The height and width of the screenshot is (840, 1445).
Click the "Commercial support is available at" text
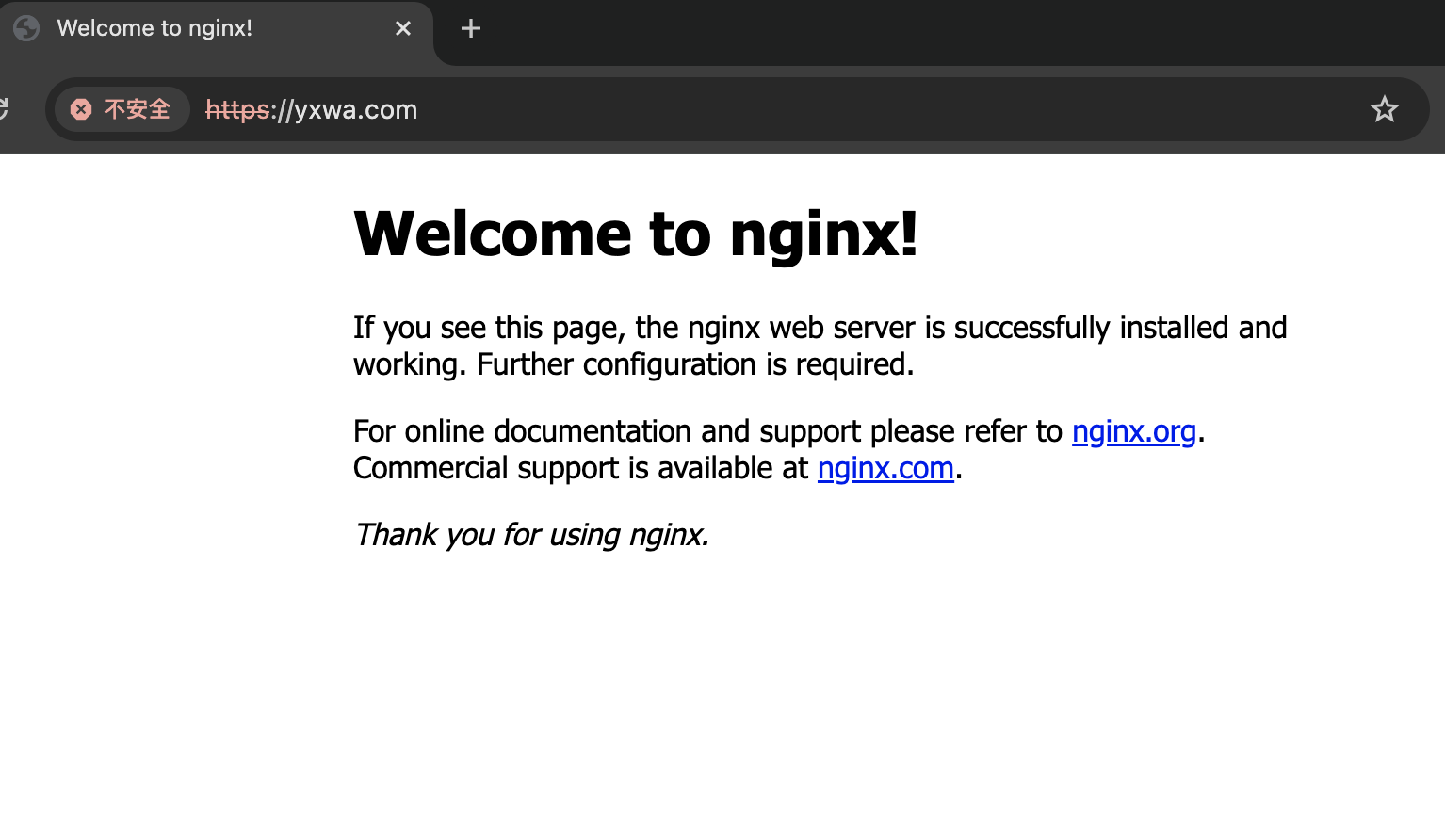tap(580, 468)
